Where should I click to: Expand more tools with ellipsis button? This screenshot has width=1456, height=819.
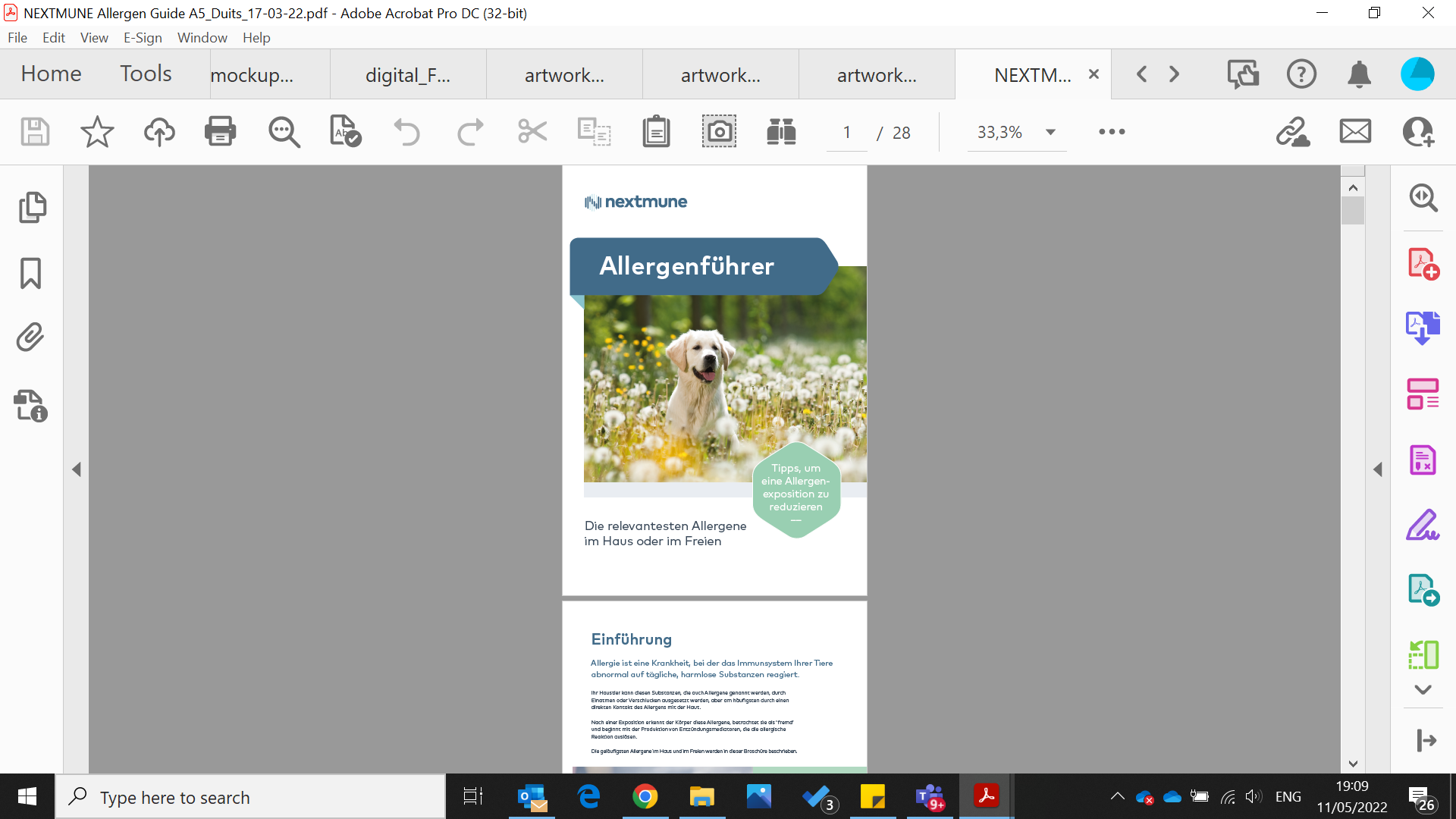pos(1112,132)
